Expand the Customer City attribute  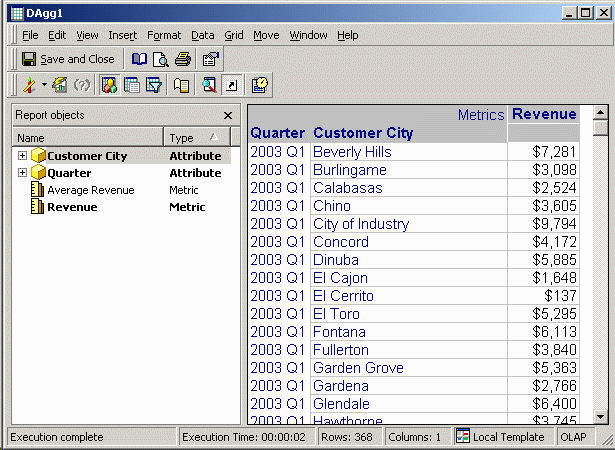(22, 156)
